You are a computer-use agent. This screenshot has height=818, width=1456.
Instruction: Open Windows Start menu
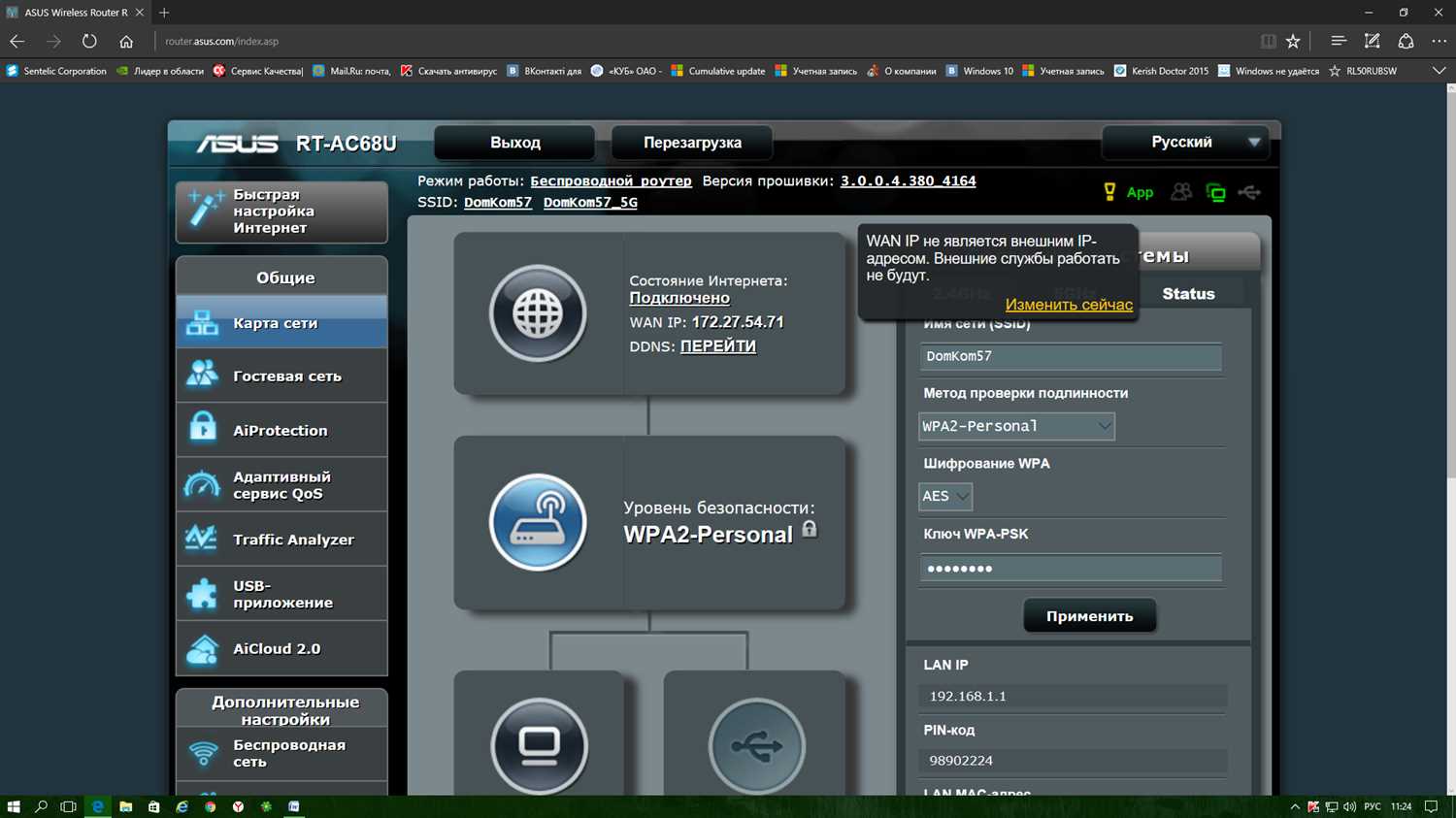click(x=14, y=806)
